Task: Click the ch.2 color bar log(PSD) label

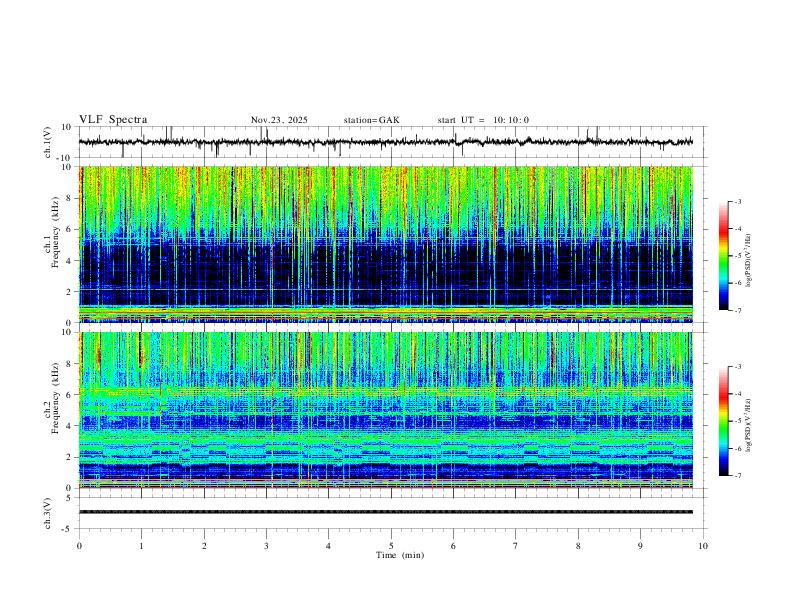Action: tap(749, 425)
